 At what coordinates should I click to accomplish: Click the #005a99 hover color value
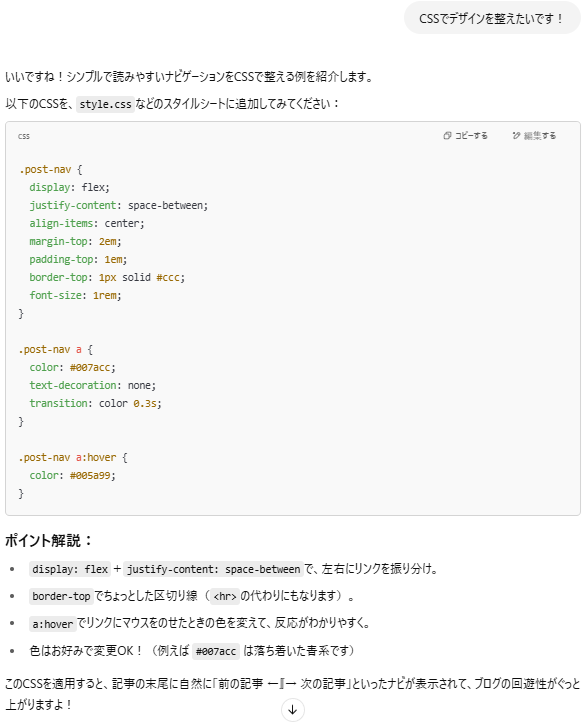(x=93, y=476)
